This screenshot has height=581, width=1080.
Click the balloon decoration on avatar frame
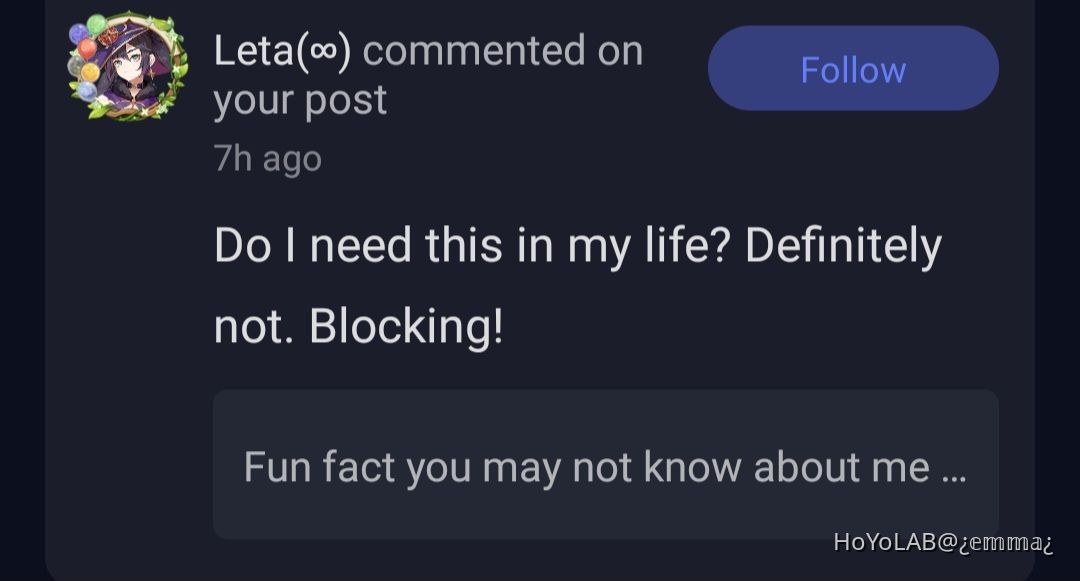pos(87,50)
